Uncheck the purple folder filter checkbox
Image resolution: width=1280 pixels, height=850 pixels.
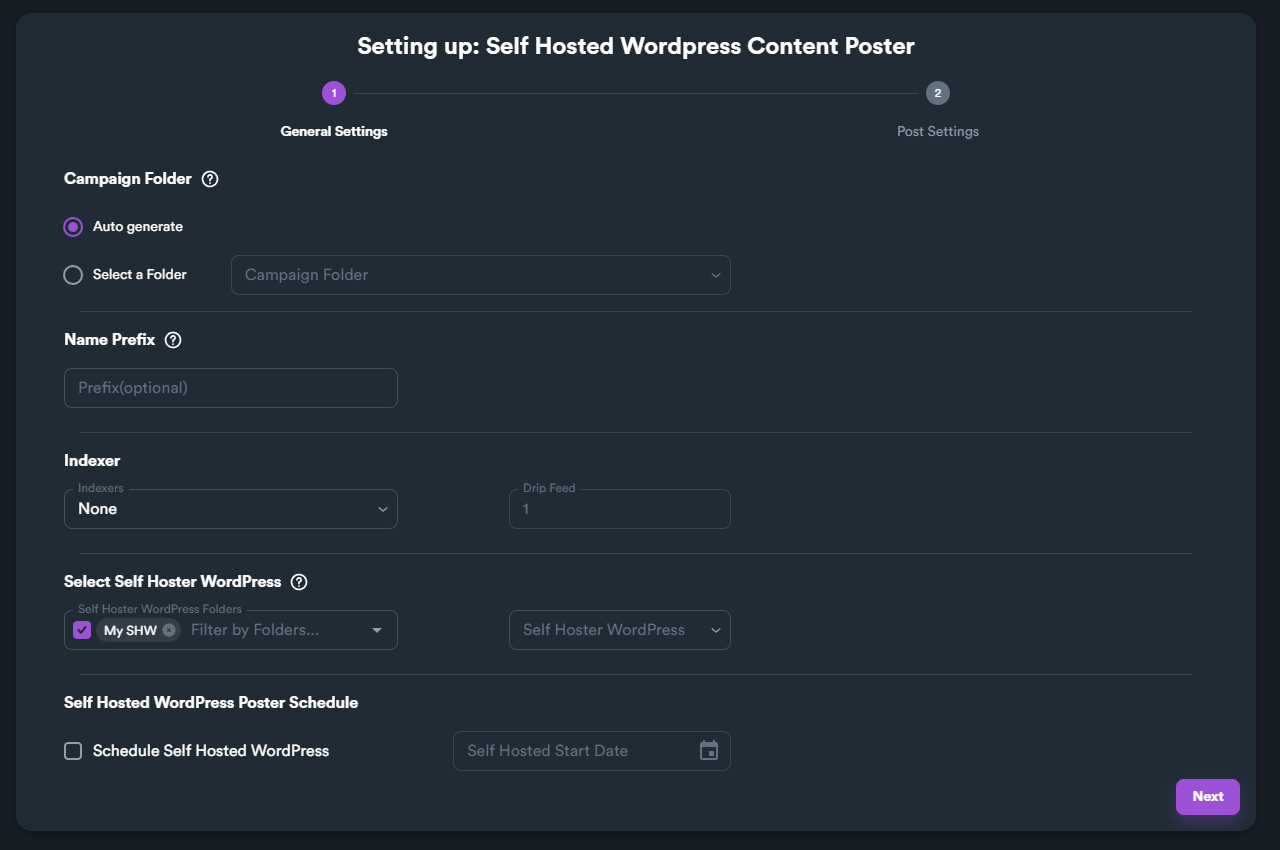[82, 630]
